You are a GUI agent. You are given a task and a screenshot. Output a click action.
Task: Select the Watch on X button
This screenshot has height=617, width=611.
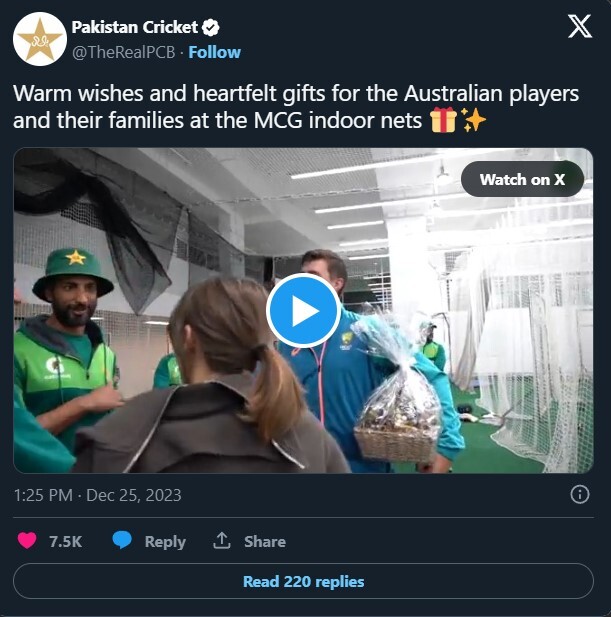tap(522, 179)
